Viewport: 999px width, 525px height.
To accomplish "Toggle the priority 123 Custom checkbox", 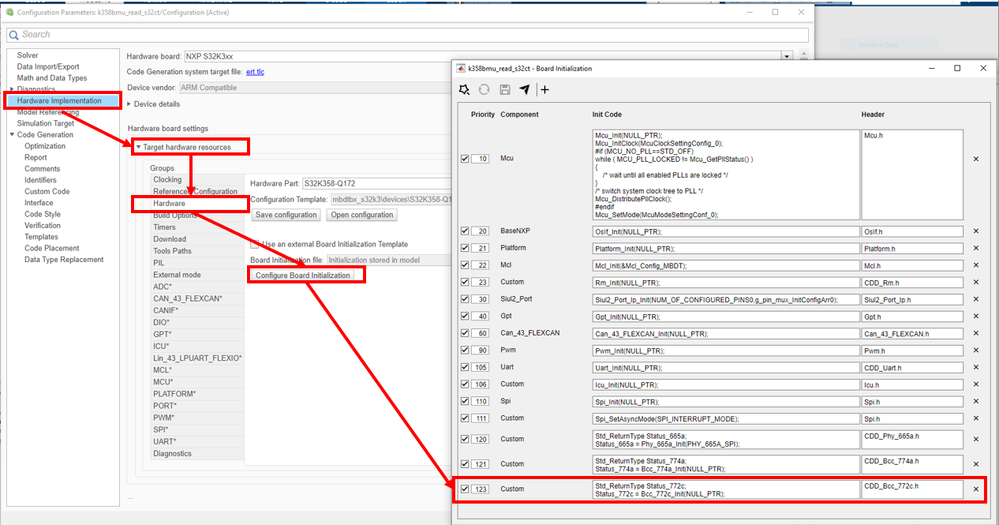I will pyautogui.click(x=464, y=489).
